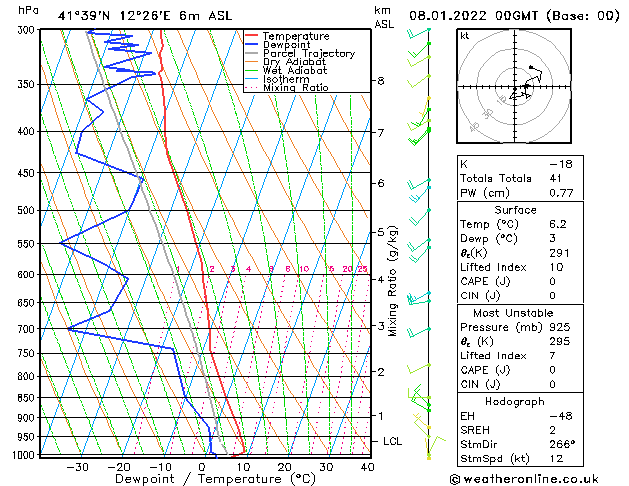Click the 'weatheronline.co.uk' copyright text
This screenshot has width=629, height=486.
(524, 479)
